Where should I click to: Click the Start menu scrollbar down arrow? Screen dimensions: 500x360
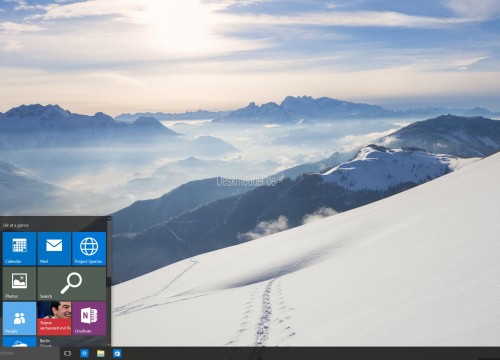tap(109, 344)
